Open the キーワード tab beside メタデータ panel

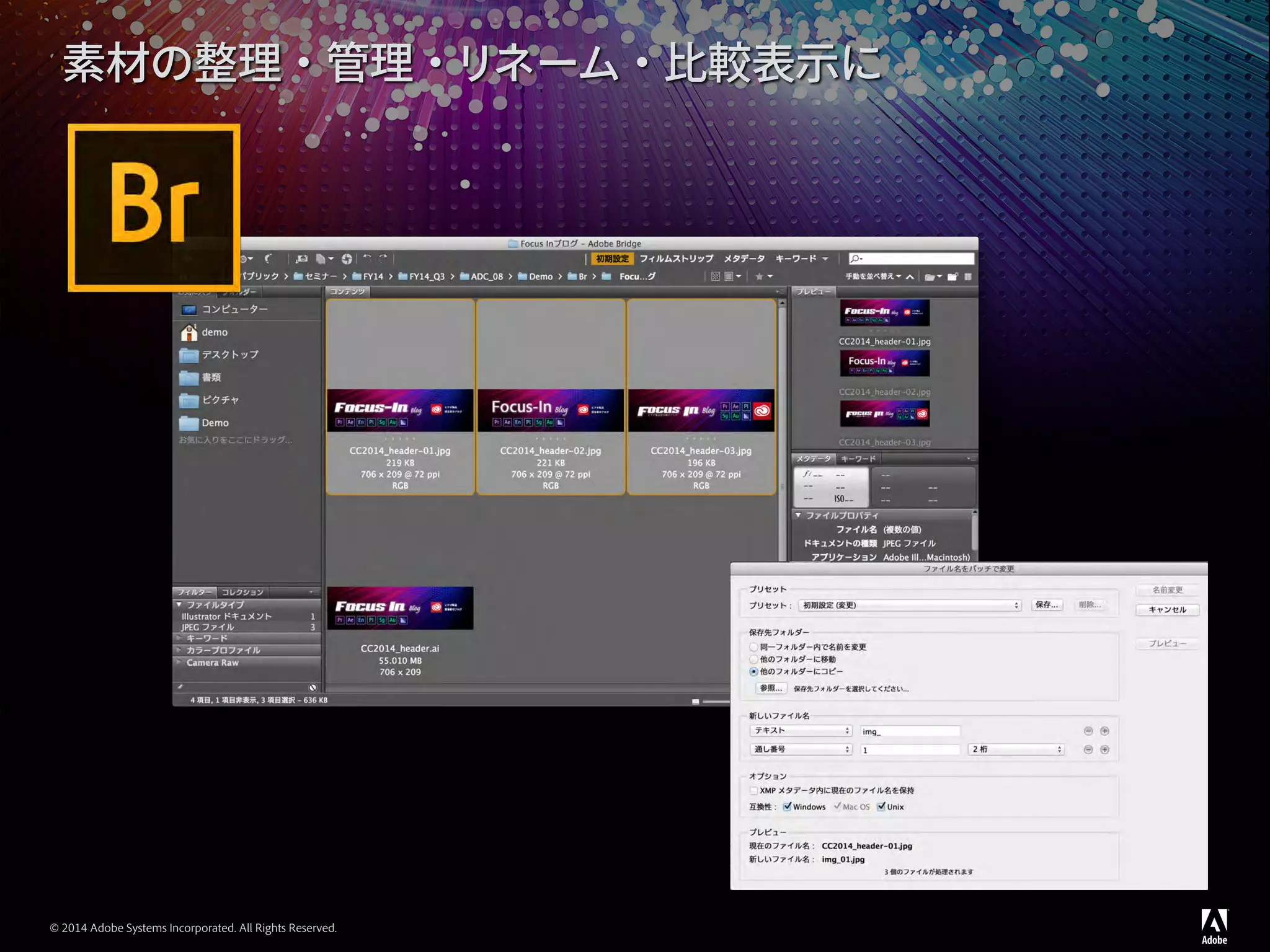coord(858,459)
